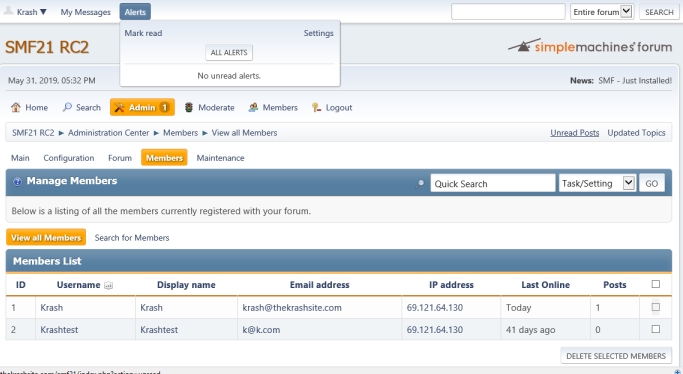Click the Moderate traffic light icon
The width and height of the screenshot is (683, 374).
coord(189,107)
